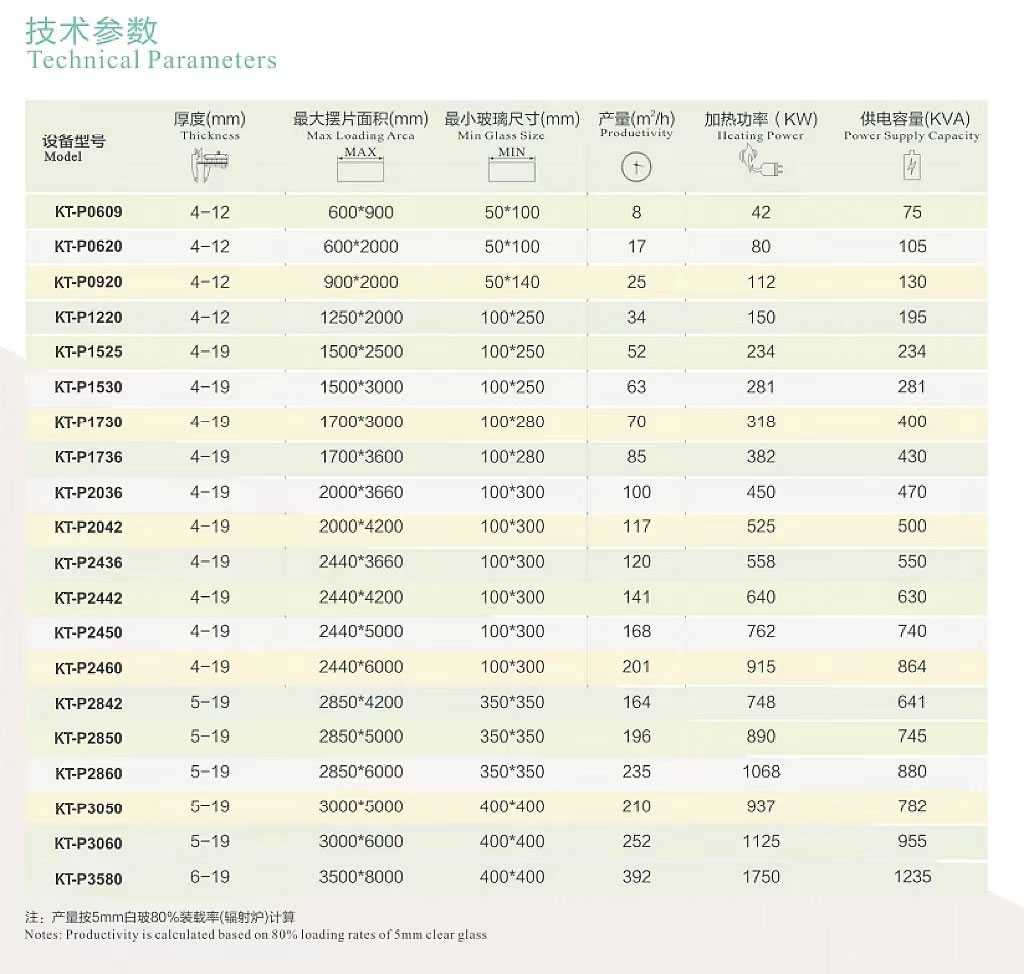This screenshot has height=974, width=1024.
Task: Click the 'Technical Parameters' title
Action: tap(152, 59)
